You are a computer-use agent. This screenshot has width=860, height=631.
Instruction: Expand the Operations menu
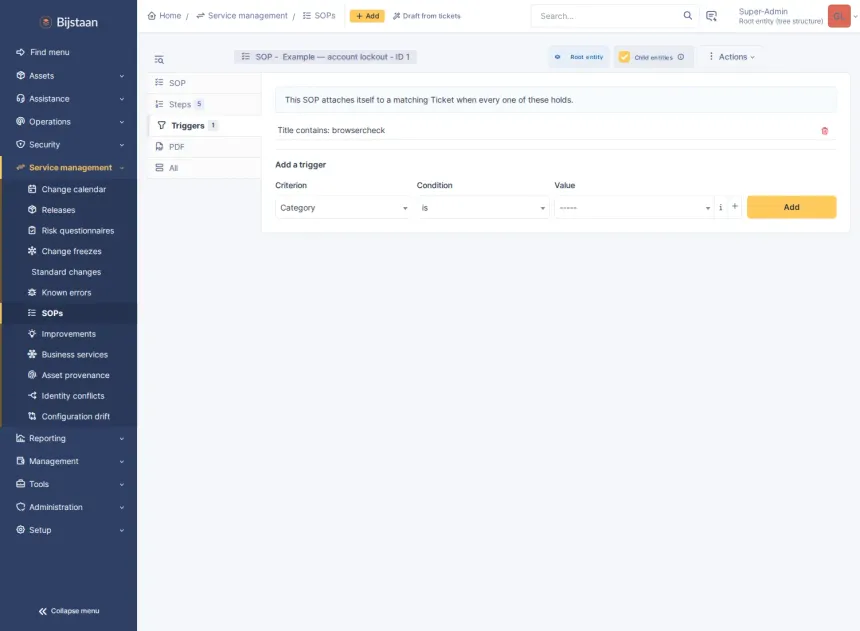(69, 122)
